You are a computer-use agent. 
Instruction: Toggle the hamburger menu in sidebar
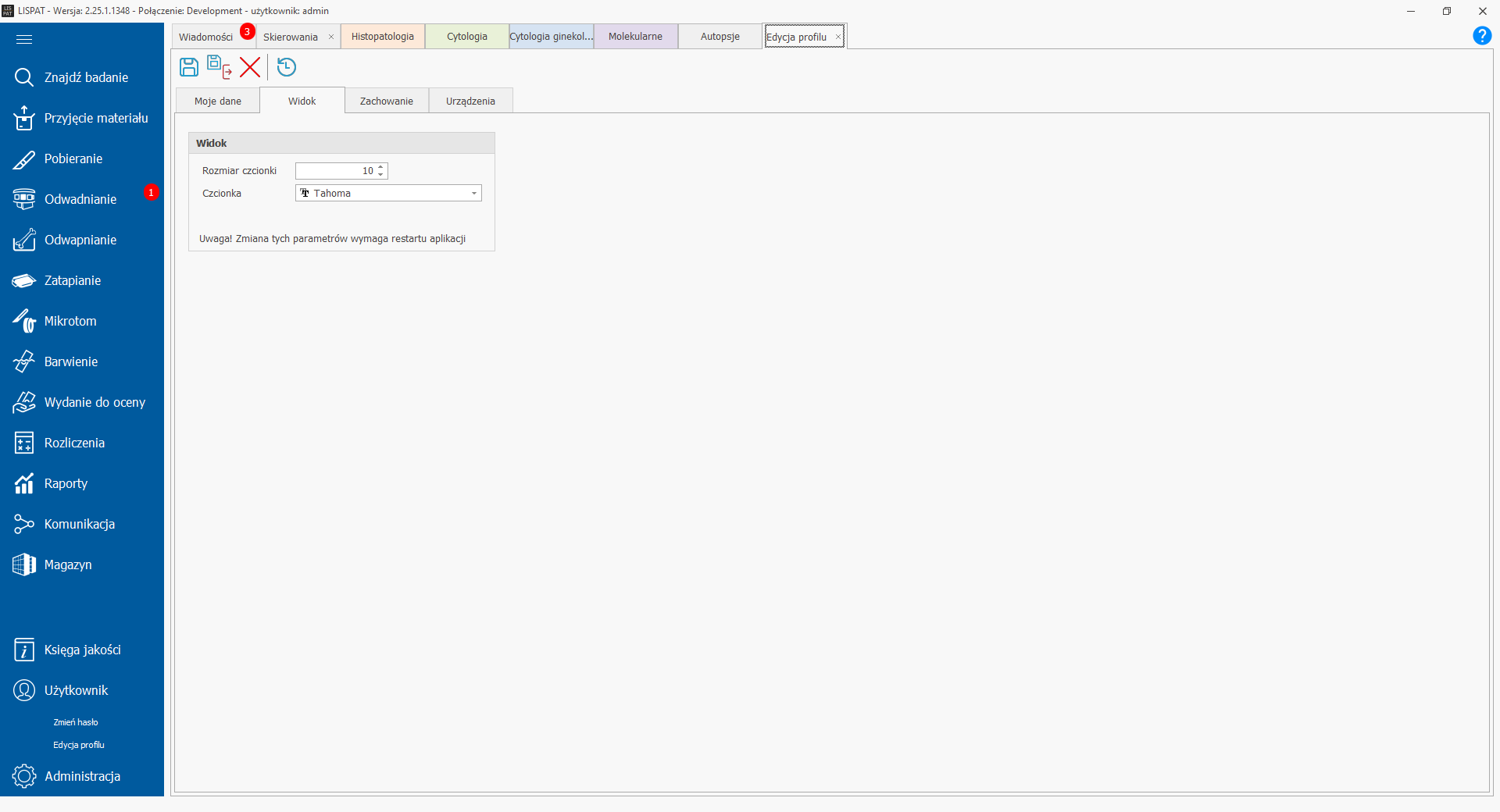pos(24,39)
